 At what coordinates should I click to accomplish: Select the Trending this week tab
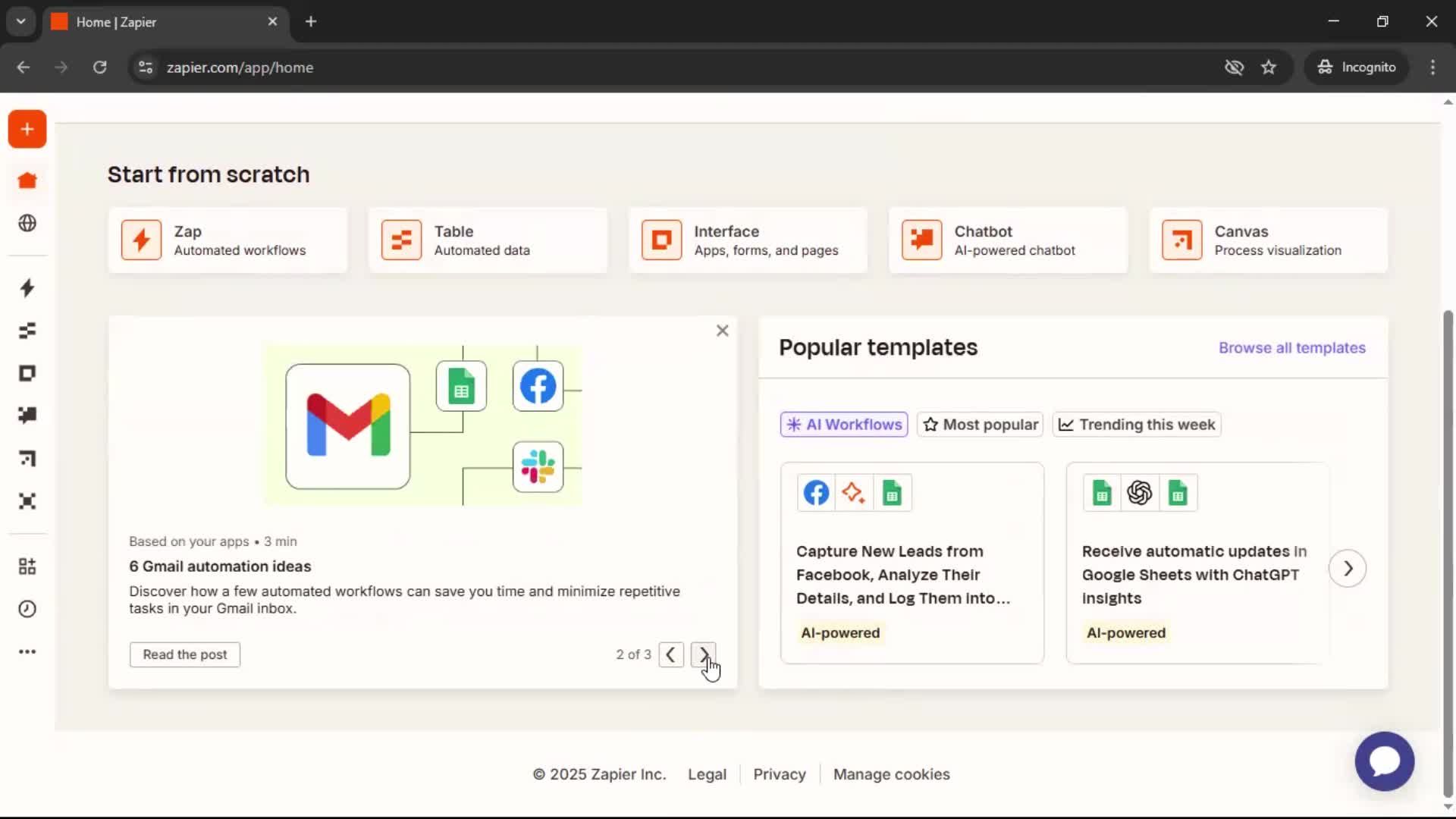point(1137,425)
